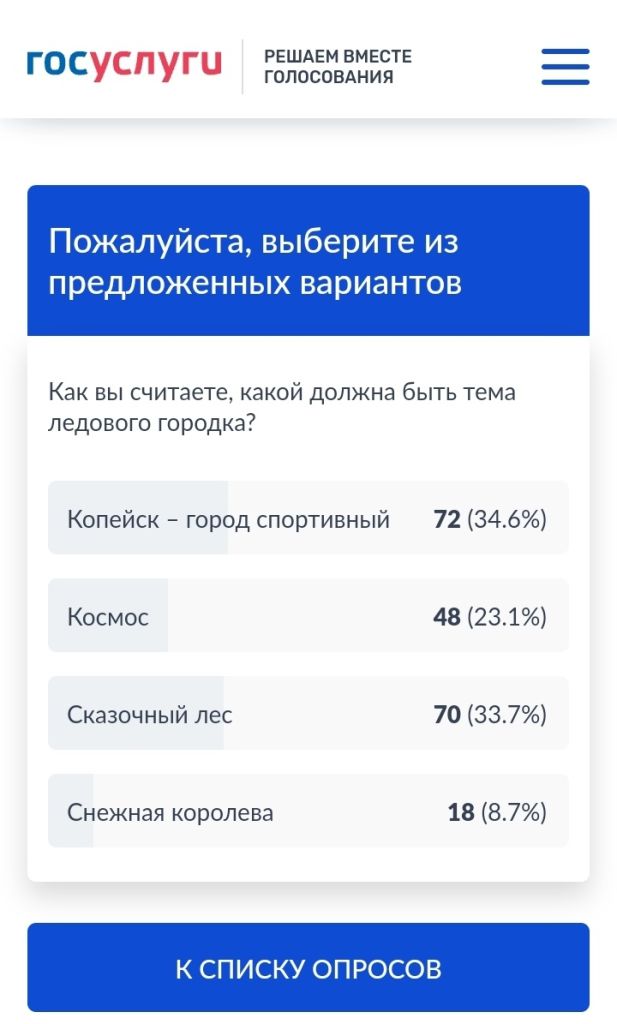Click the «Пожалуйста, выберите из предложенных вариантов» heading

[x=255, y=262]
